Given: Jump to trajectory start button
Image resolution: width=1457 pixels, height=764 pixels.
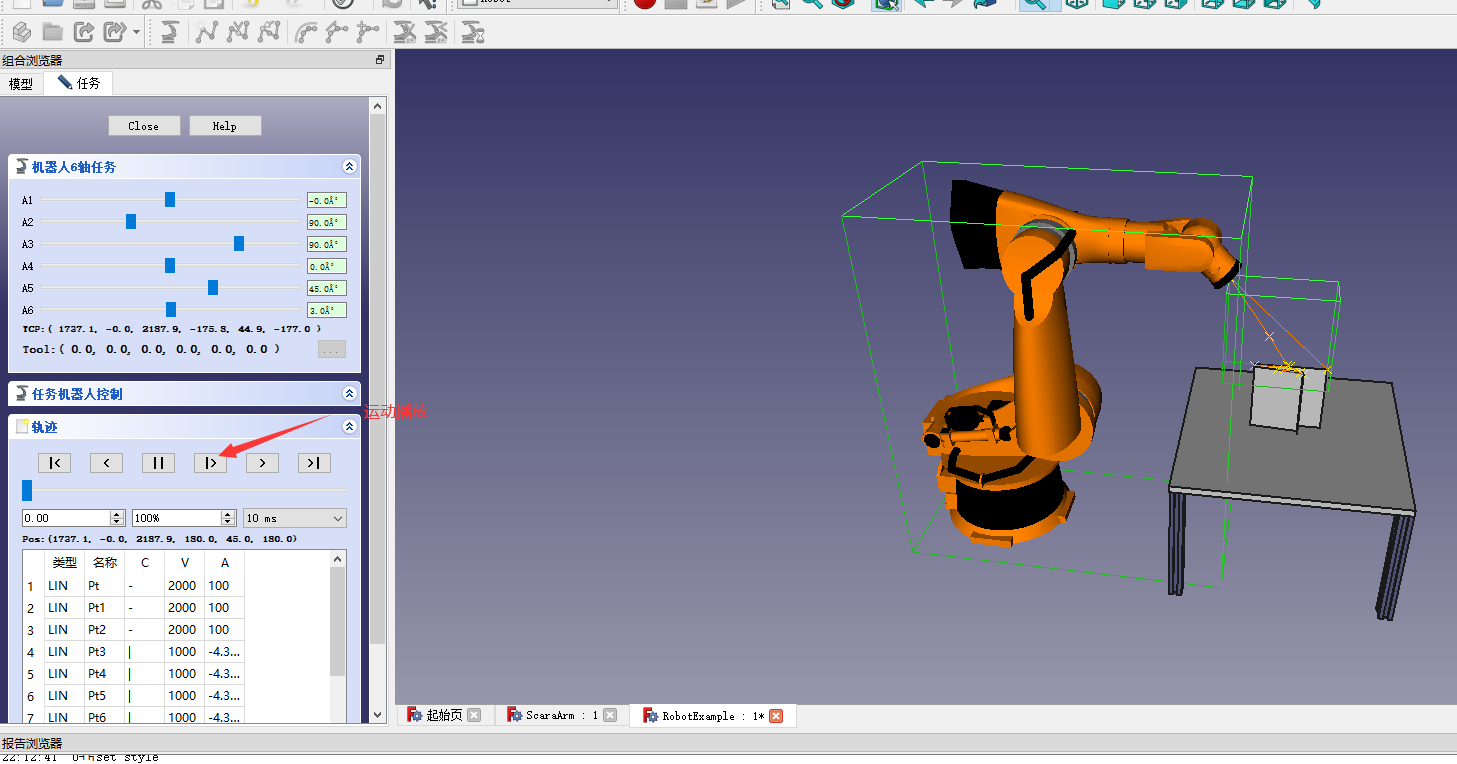Looking at the screenshot, I should (x=55, y=463).
